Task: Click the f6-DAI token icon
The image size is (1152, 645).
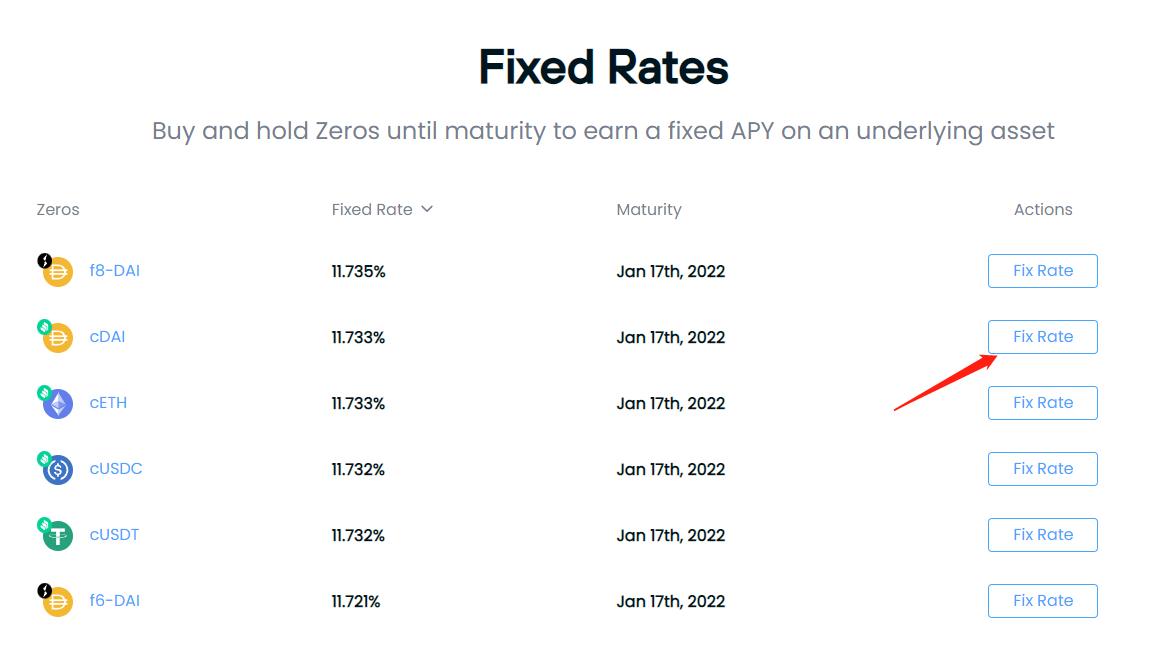Action: (56, 600)
